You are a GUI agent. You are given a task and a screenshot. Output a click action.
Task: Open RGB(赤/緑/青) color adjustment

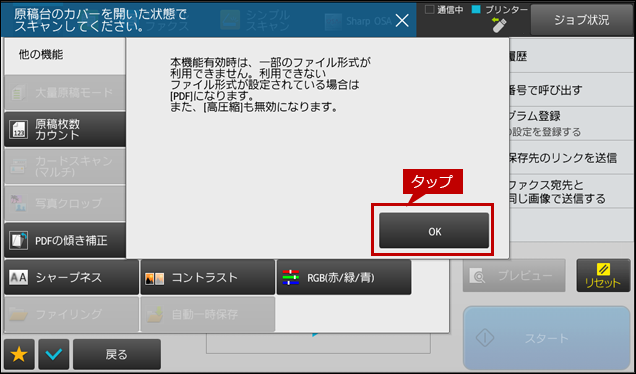click(344, 277)
